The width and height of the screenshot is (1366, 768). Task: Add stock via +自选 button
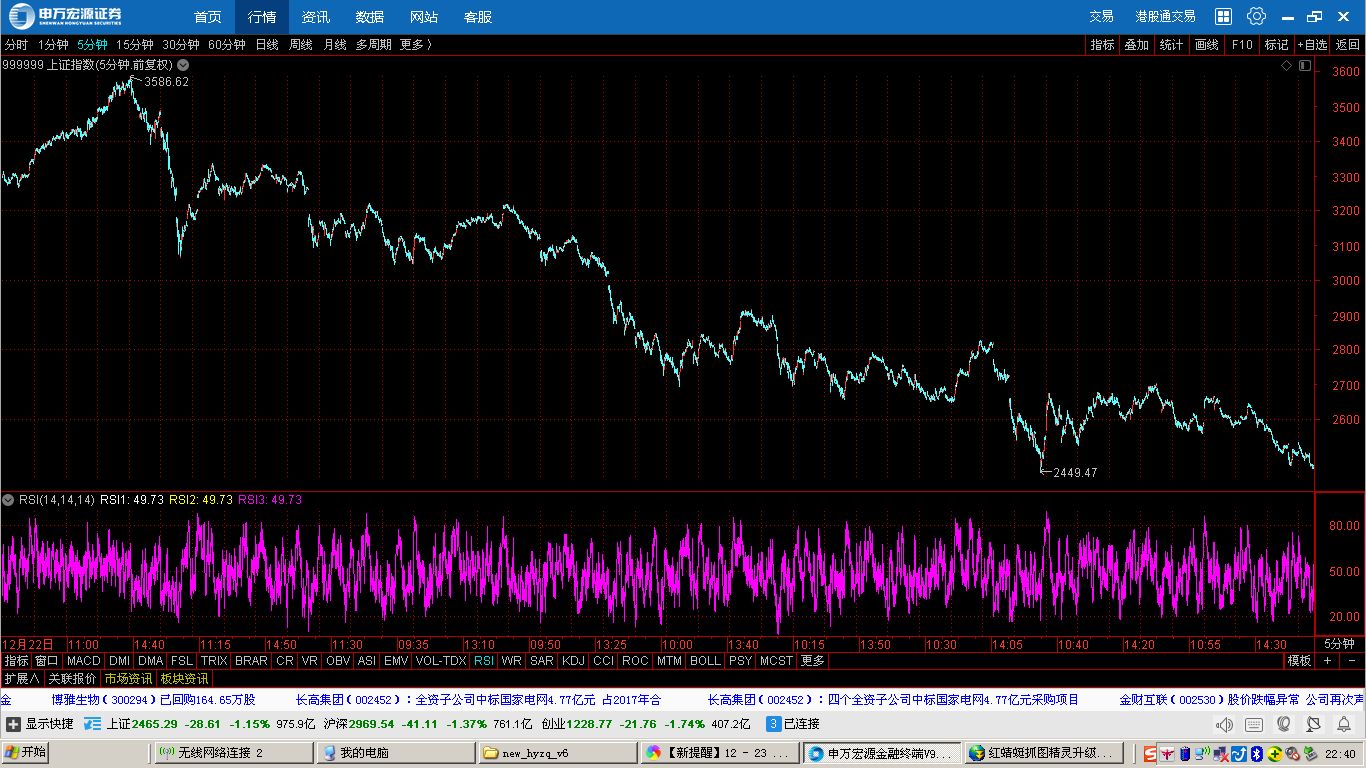point(1312,45)
